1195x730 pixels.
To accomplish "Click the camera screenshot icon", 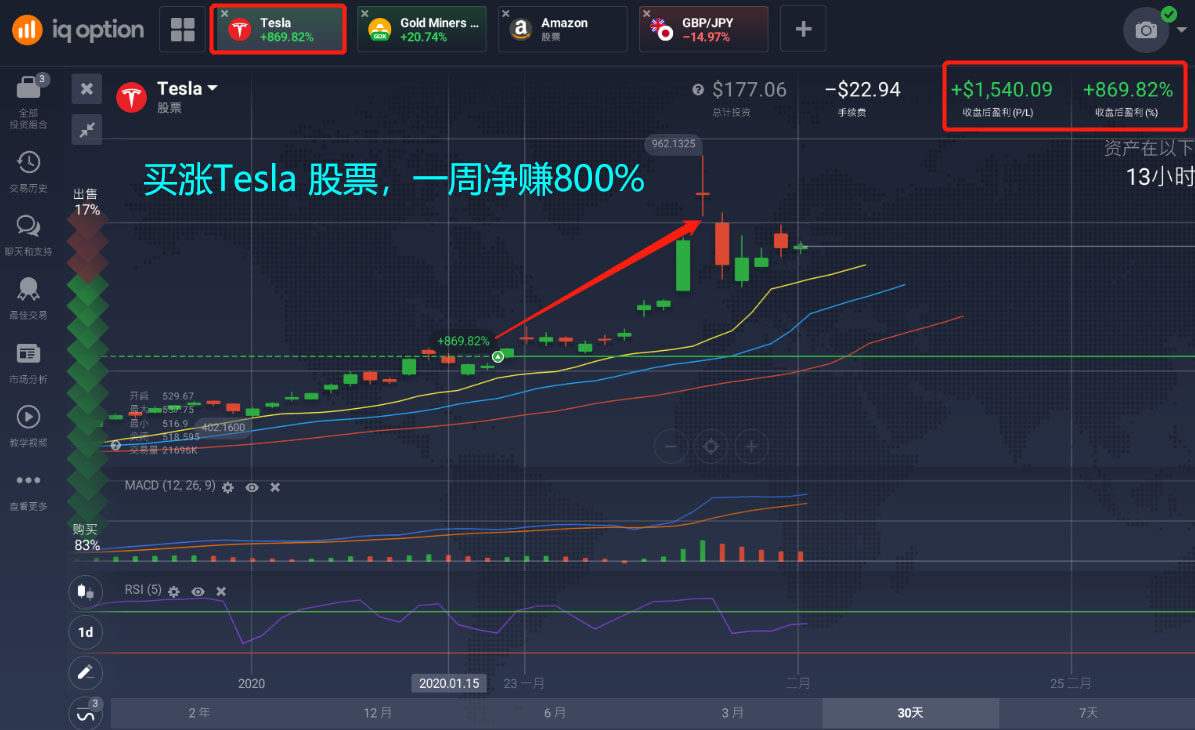I will pos(1145,30).
